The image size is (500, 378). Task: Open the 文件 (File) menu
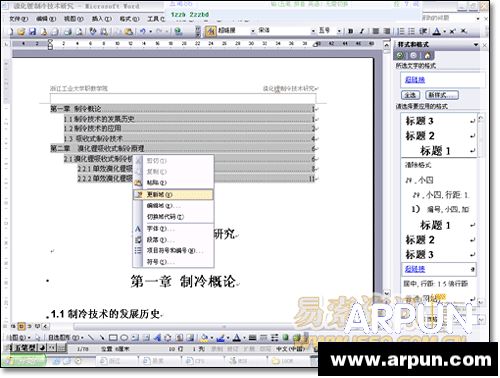(18, 19)
